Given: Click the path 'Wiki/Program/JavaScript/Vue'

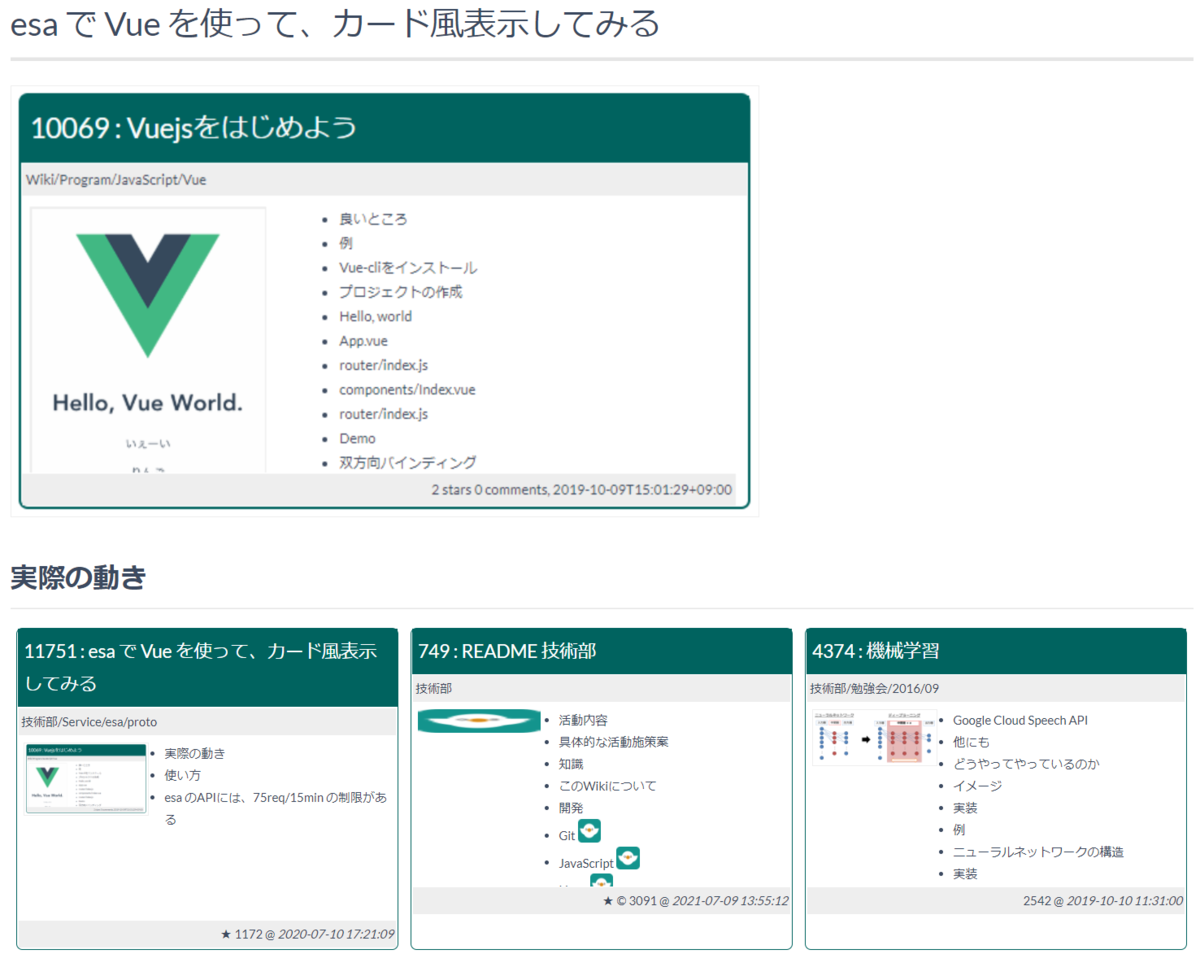Looking at the screenshot, I should click(x=116, y=180).
